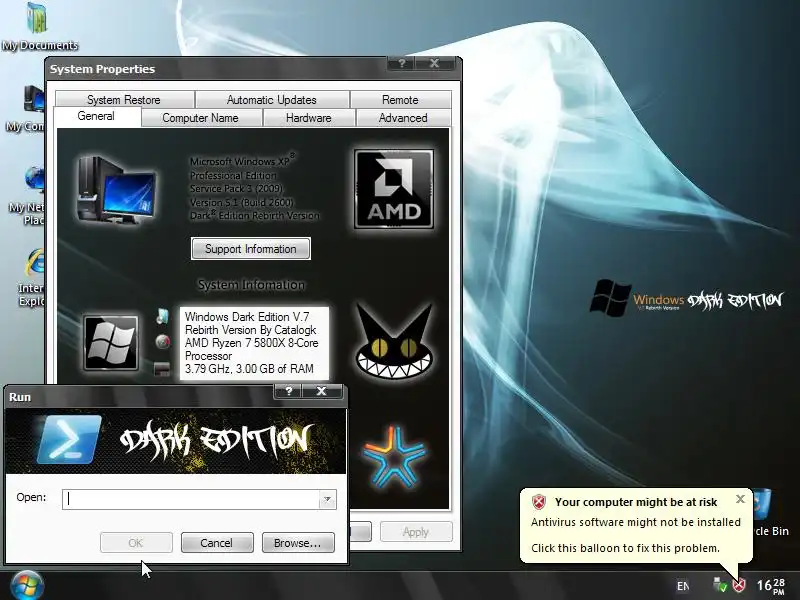
Task: Select the General tab
Action: tap(96, 116)
